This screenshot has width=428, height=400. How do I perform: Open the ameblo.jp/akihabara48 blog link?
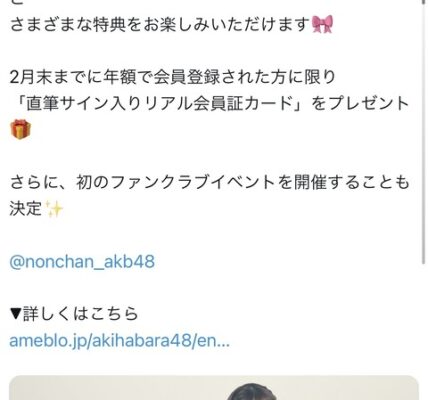pyautogui.click(x=120, y=341)
